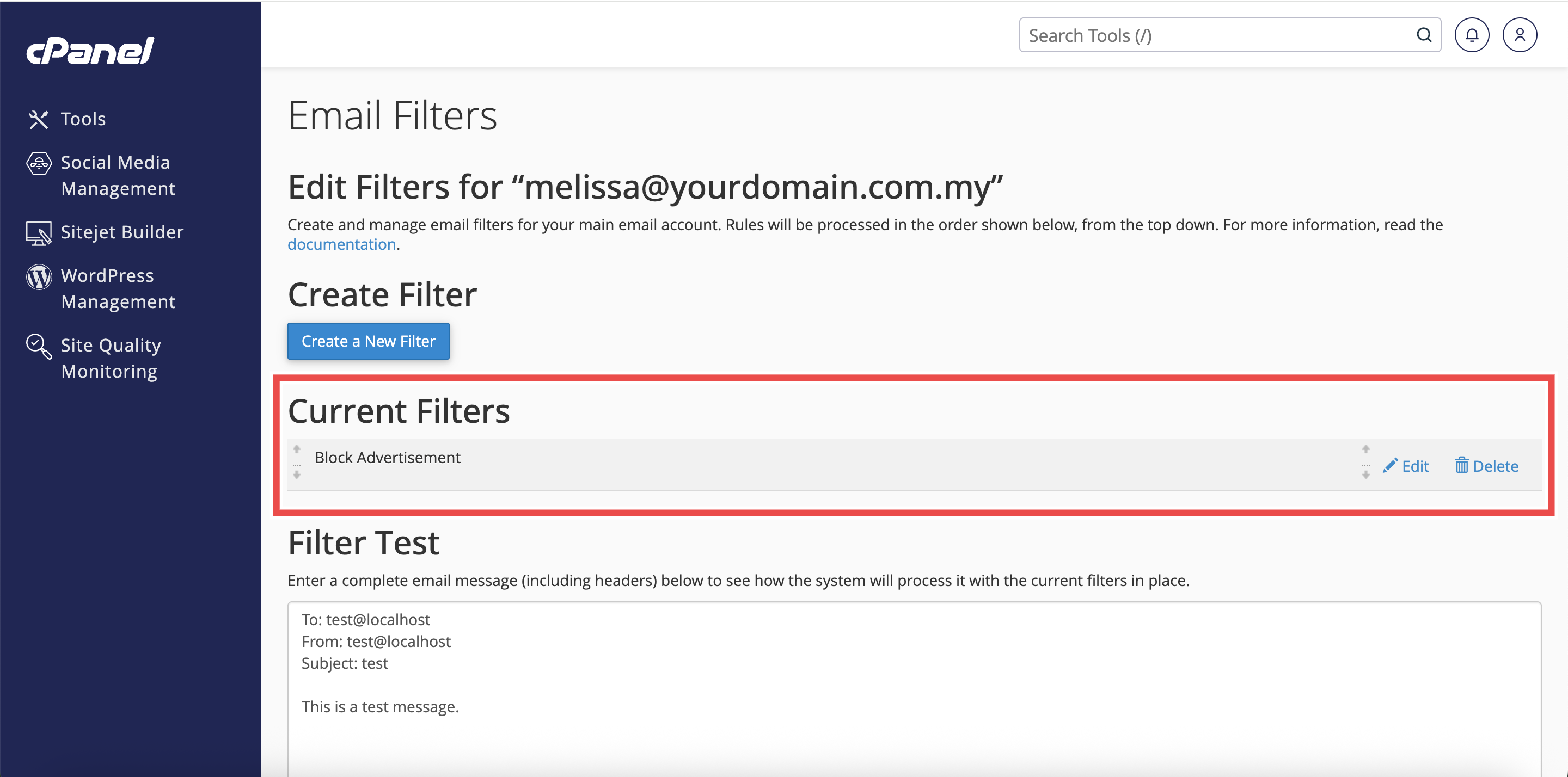Screen dimensions: 1568x777
Task: Open Site Quality Monitoring from sidebar
Action: 111,358
